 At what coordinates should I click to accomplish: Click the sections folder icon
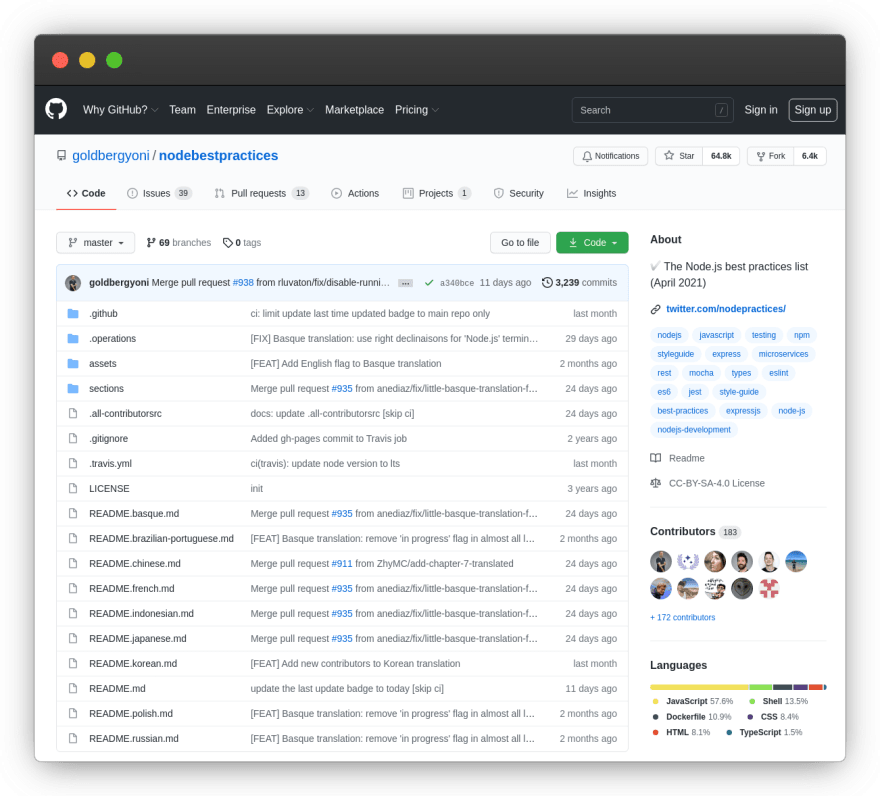click(x=73, y=388)
